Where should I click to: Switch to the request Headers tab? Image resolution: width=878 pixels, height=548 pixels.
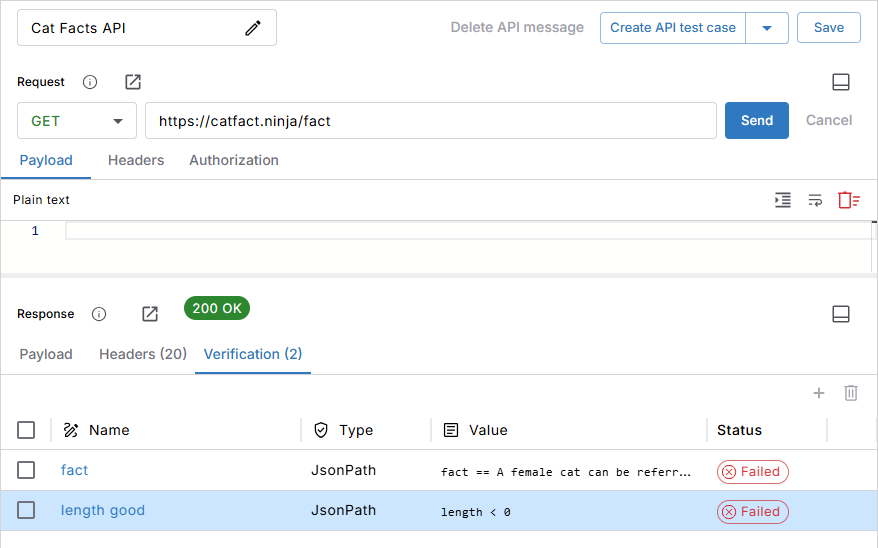[136, 160]
